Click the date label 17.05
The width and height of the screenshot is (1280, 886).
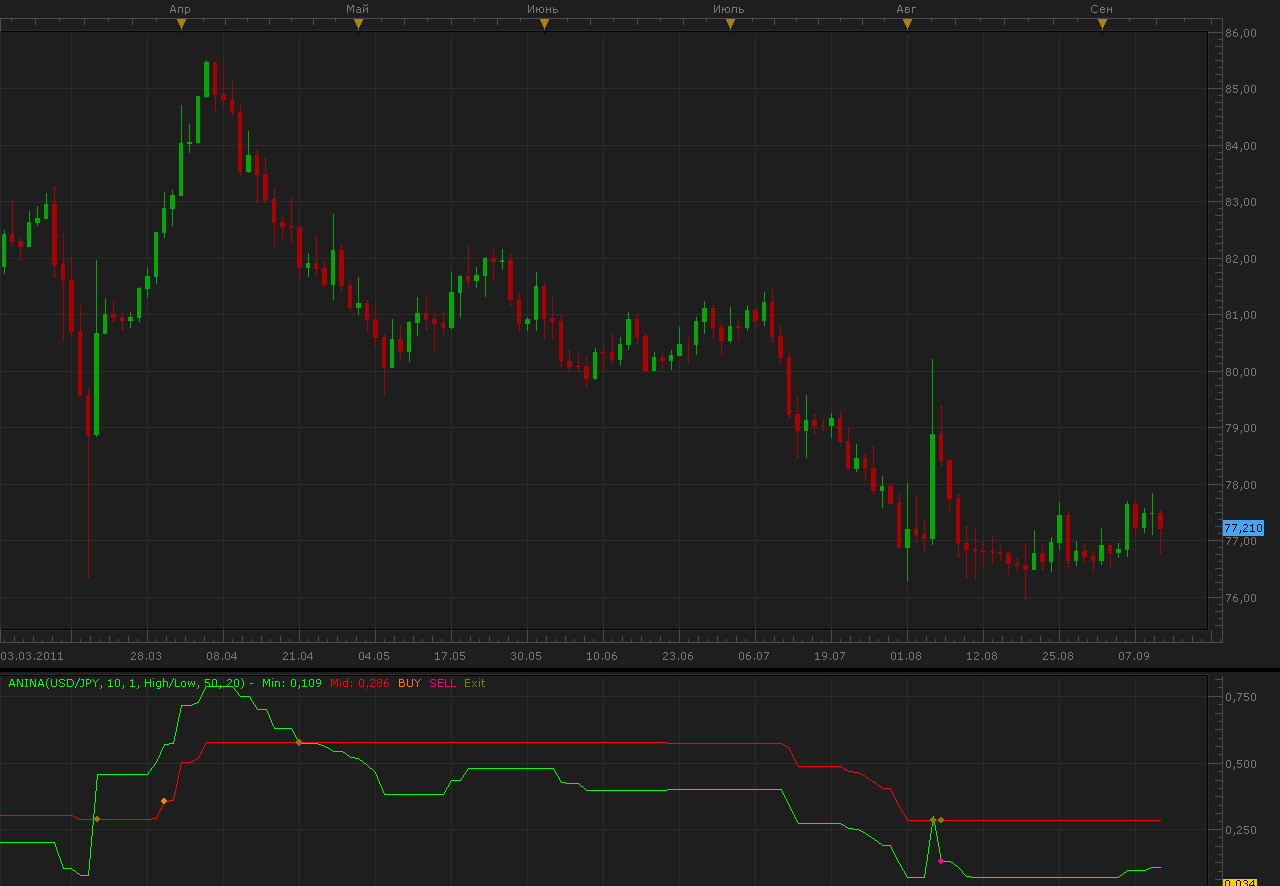click(450, 656)
